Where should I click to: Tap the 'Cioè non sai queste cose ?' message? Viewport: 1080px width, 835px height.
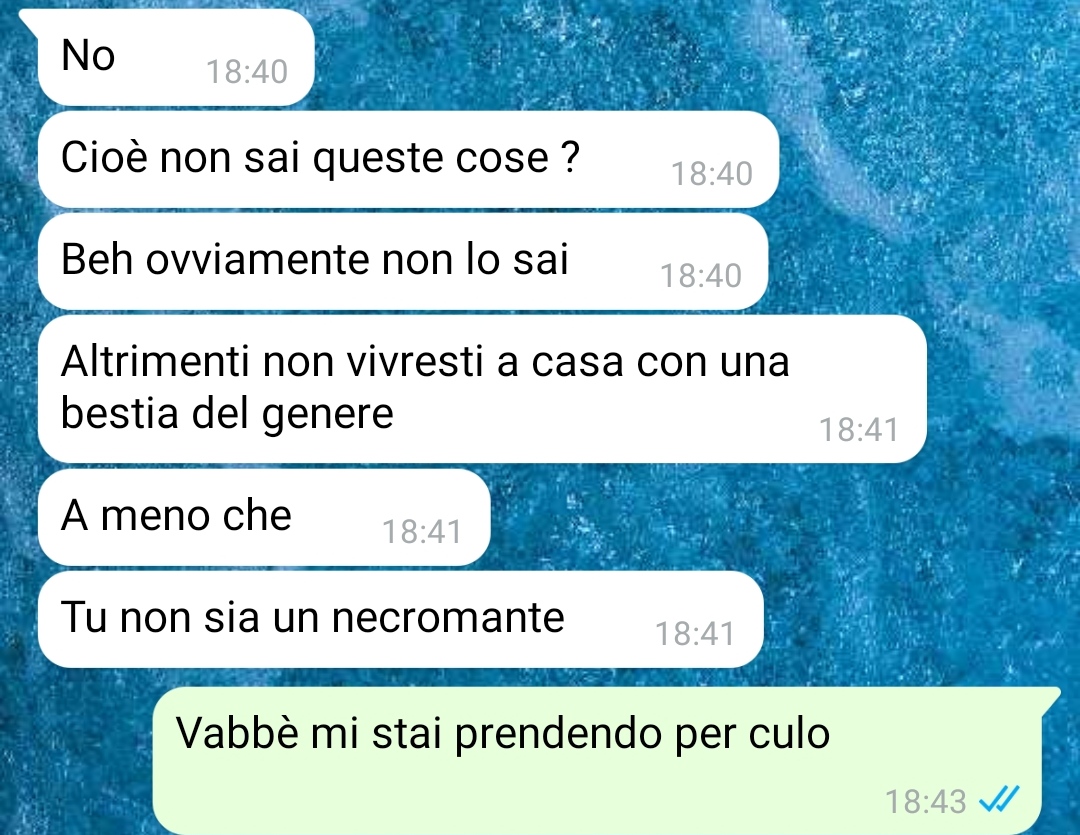click(x=408, y=160)
